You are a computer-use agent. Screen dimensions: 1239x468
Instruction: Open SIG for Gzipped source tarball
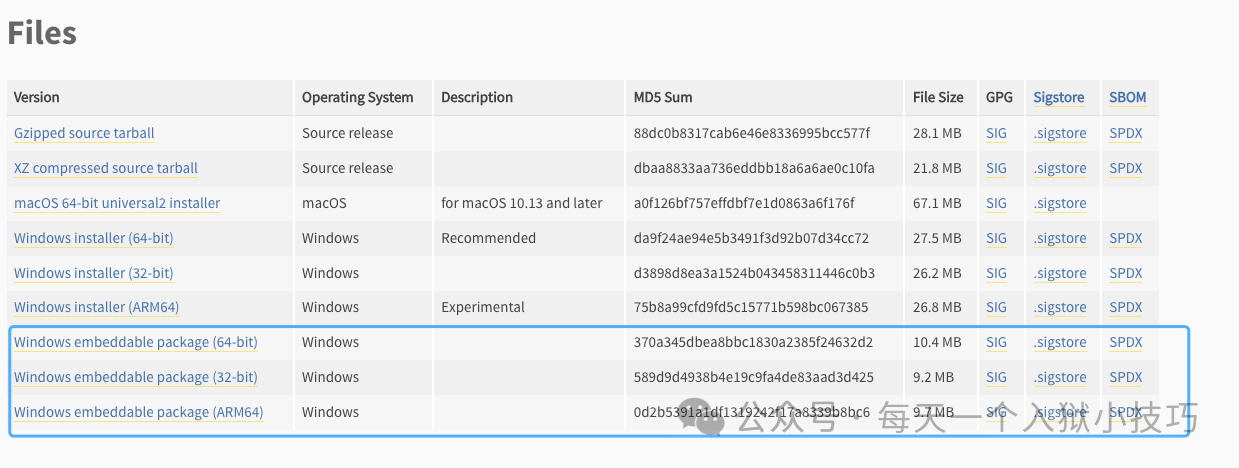tap(996, 133)
